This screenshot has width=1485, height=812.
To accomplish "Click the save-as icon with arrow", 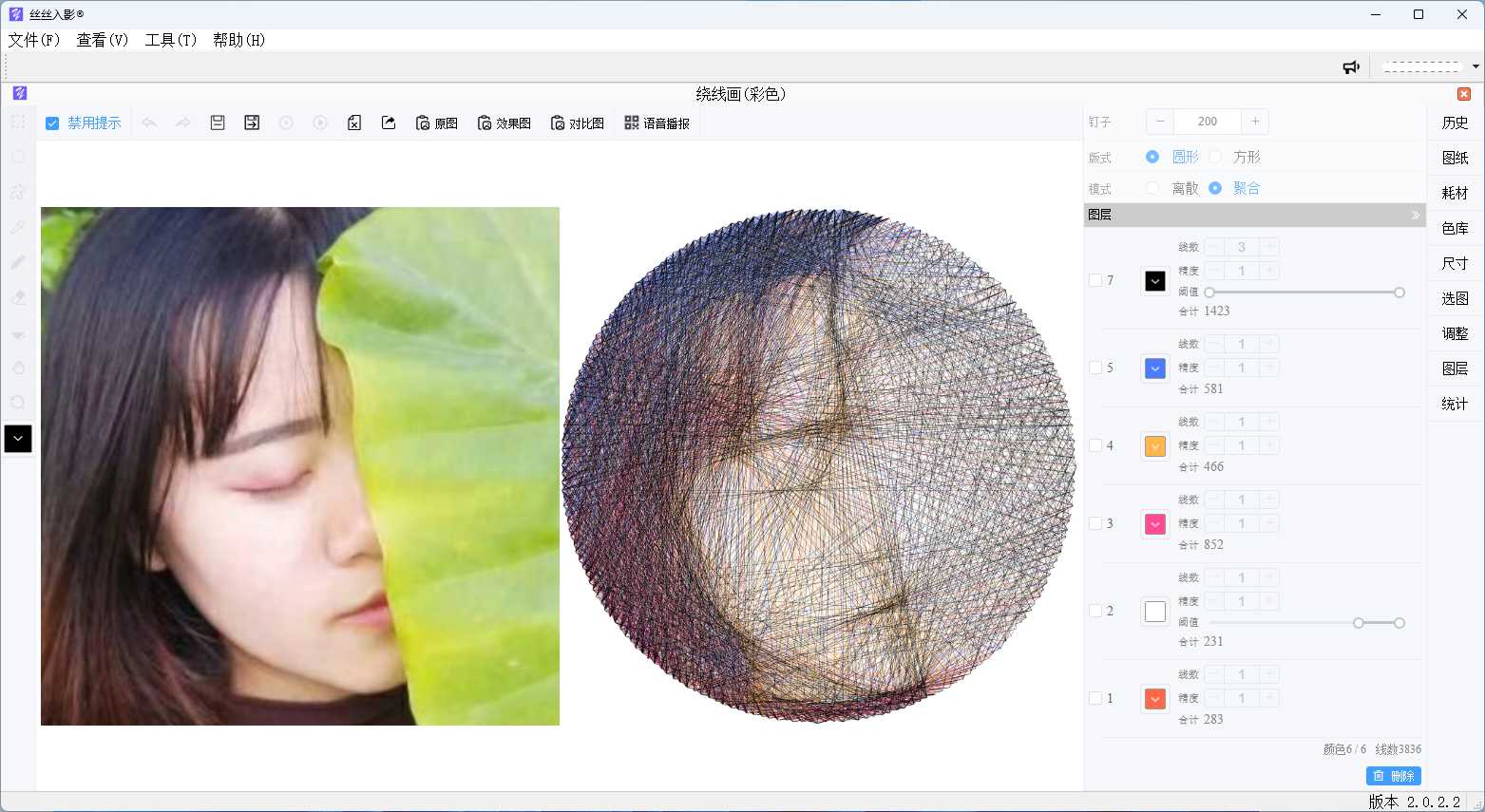I will tap(252, 123).
